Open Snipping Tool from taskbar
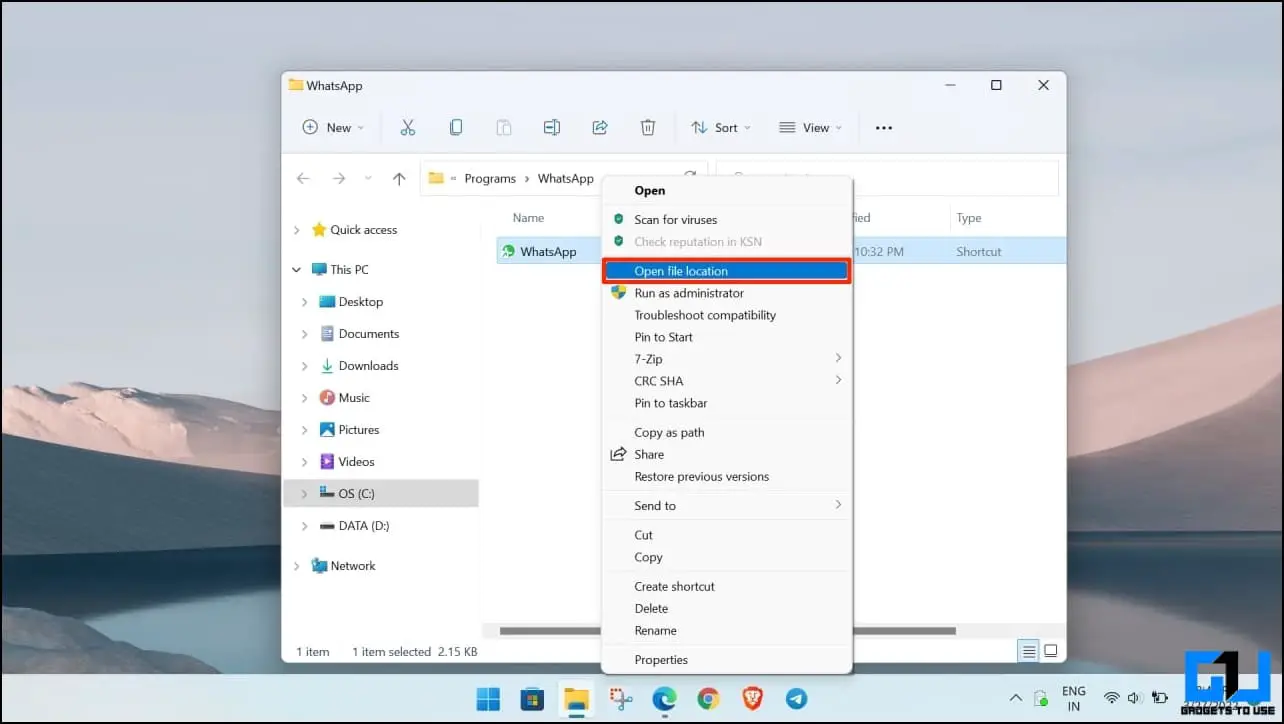This screenshot has width=1284, height=724. [x=620, y=698]
